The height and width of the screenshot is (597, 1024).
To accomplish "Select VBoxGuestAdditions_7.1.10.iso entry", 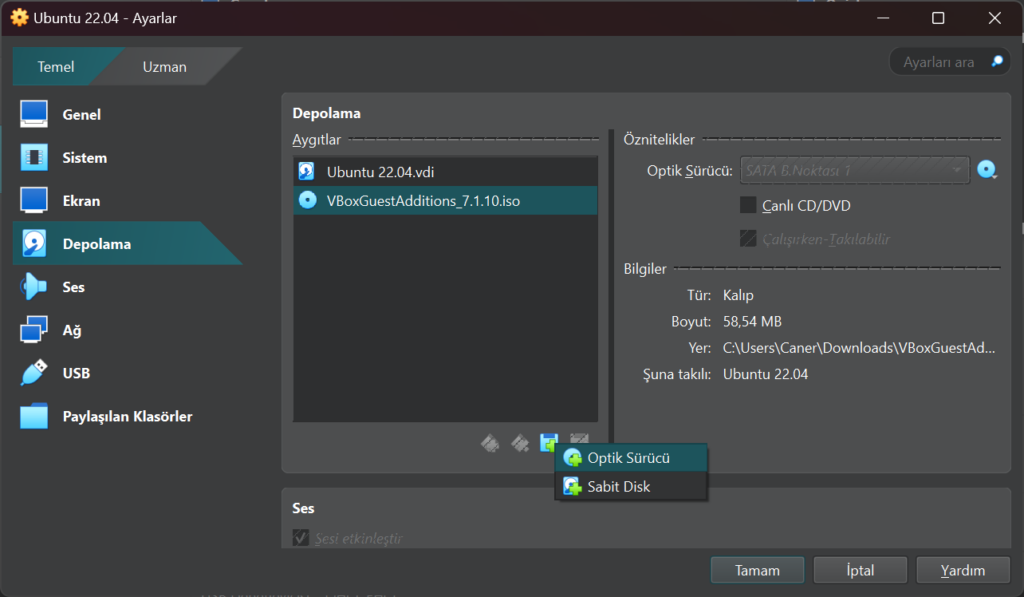I will 445,201.
